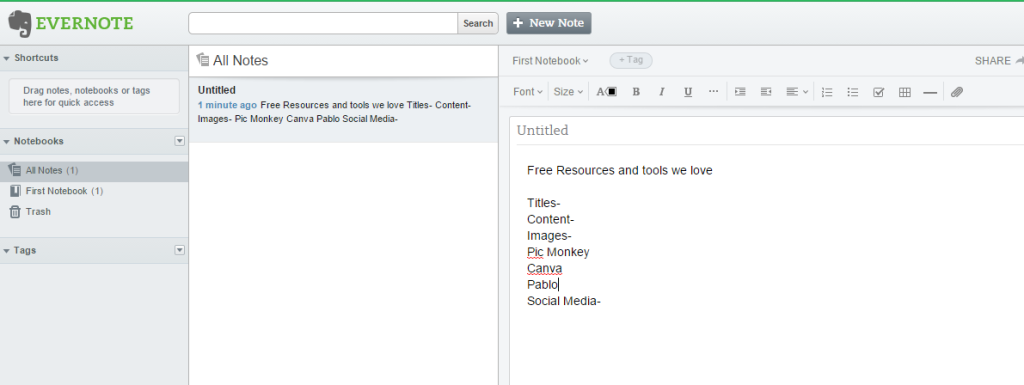Click the 'Social Media-' line in note

click(564, 301)
